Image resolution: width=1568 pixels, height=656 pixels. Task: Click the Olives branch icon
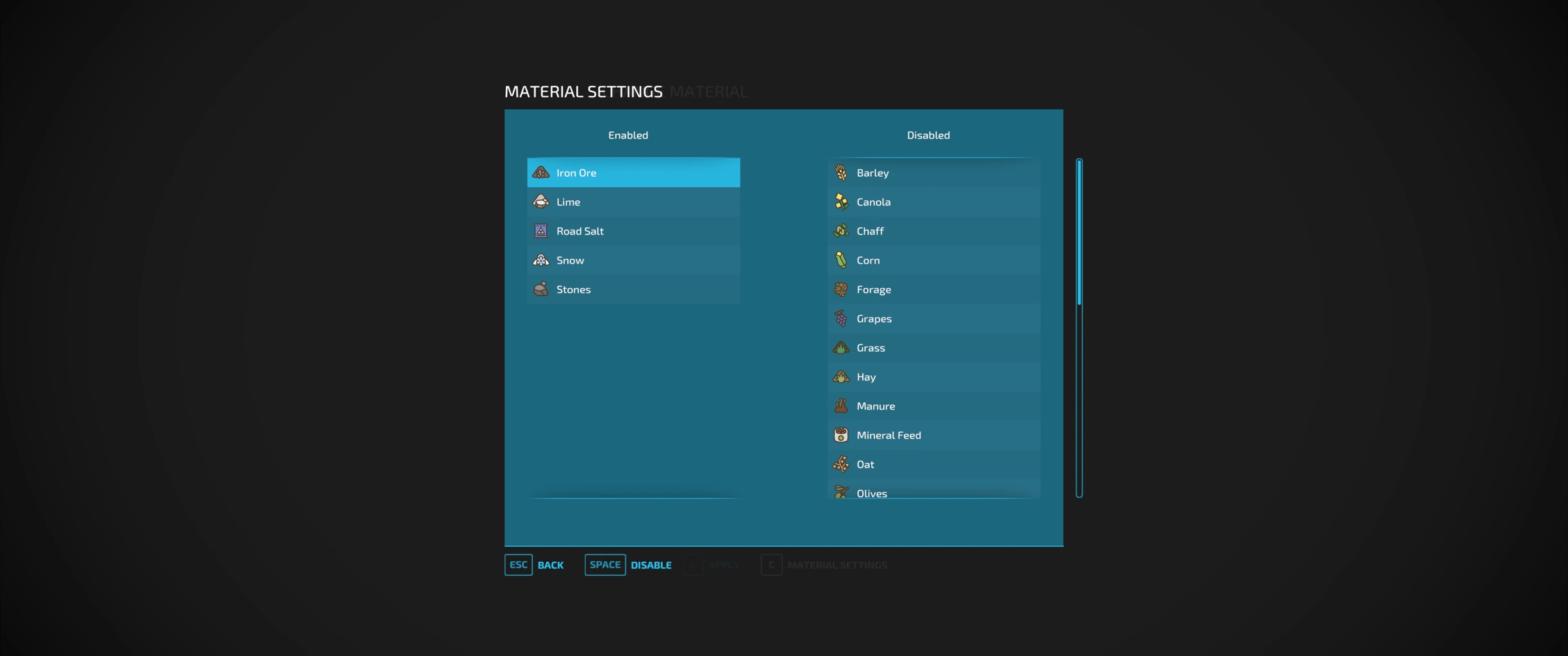coord(841,491)
